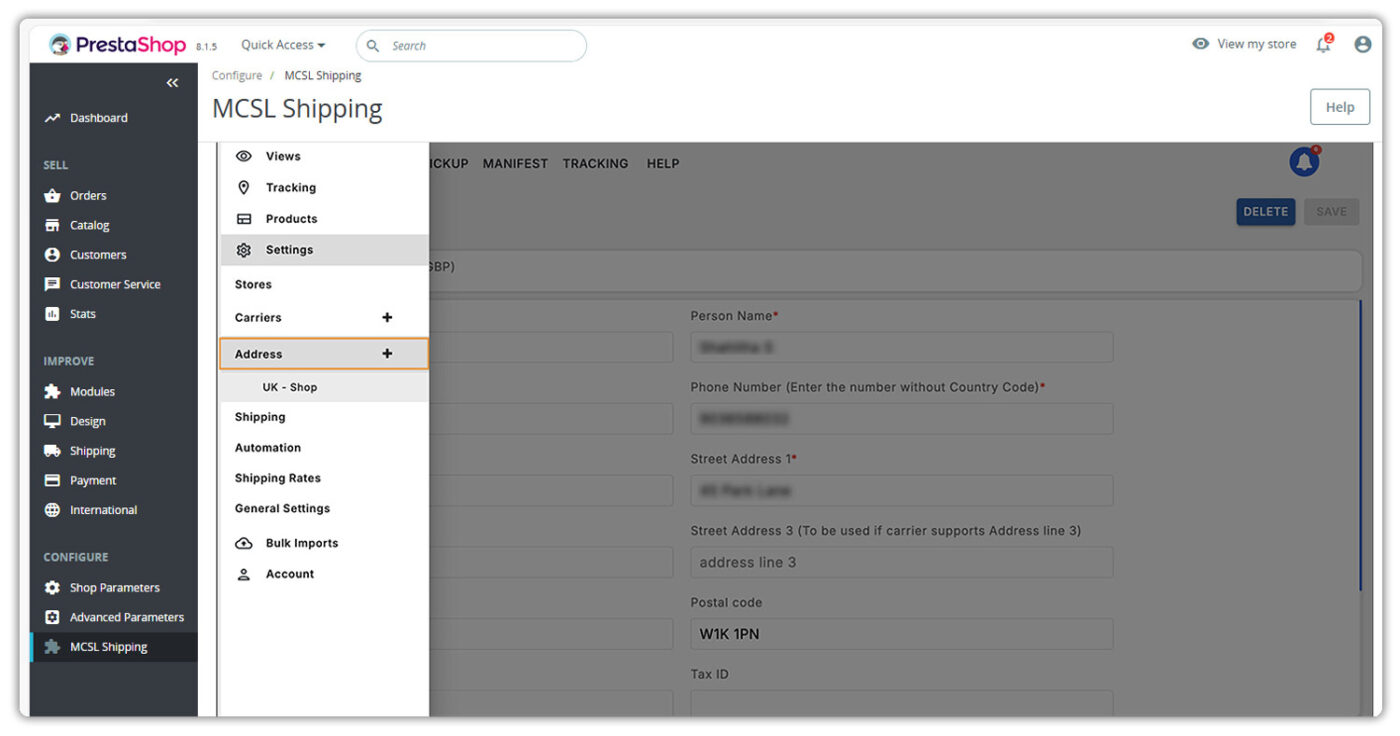Click the PrestaShop logo
This screenshot has width=1400, height=736.
click(x=117, y=45)
